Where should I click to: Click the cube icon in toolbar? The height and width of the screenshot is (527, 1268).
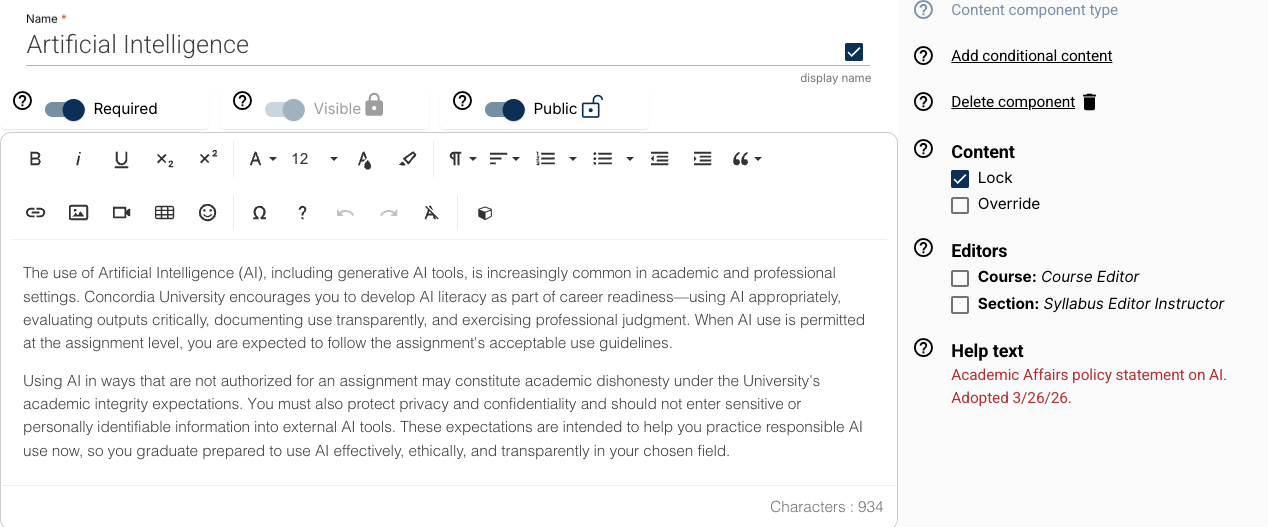[484, 212]
